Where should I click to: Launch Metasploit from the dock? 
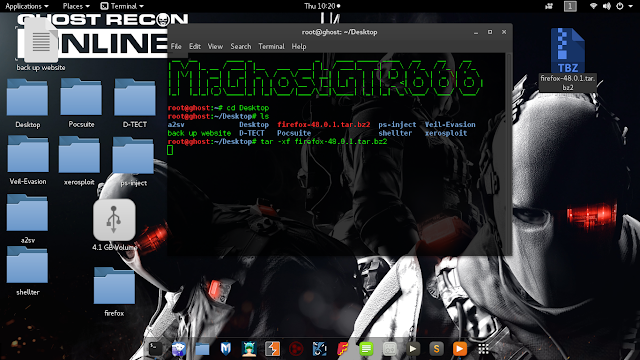[226, 349]
